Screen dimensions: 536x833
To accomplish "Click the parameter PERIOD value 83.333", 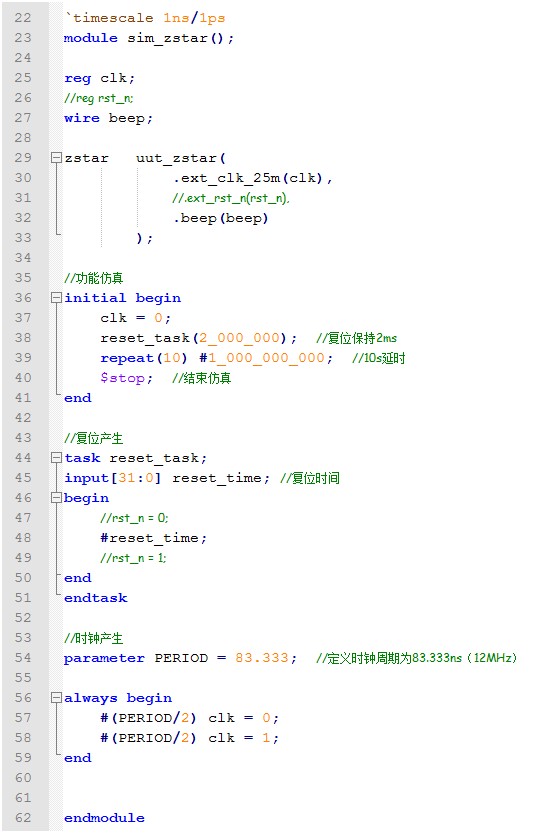I will click(x=262, y=658).
